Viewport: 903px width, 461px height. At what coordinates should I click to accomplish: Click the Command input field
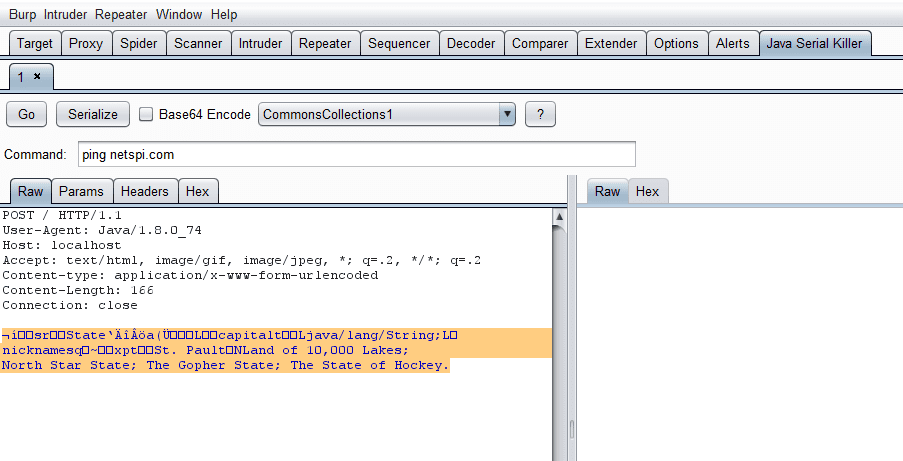pyautogui.click(x=356, y=155)
